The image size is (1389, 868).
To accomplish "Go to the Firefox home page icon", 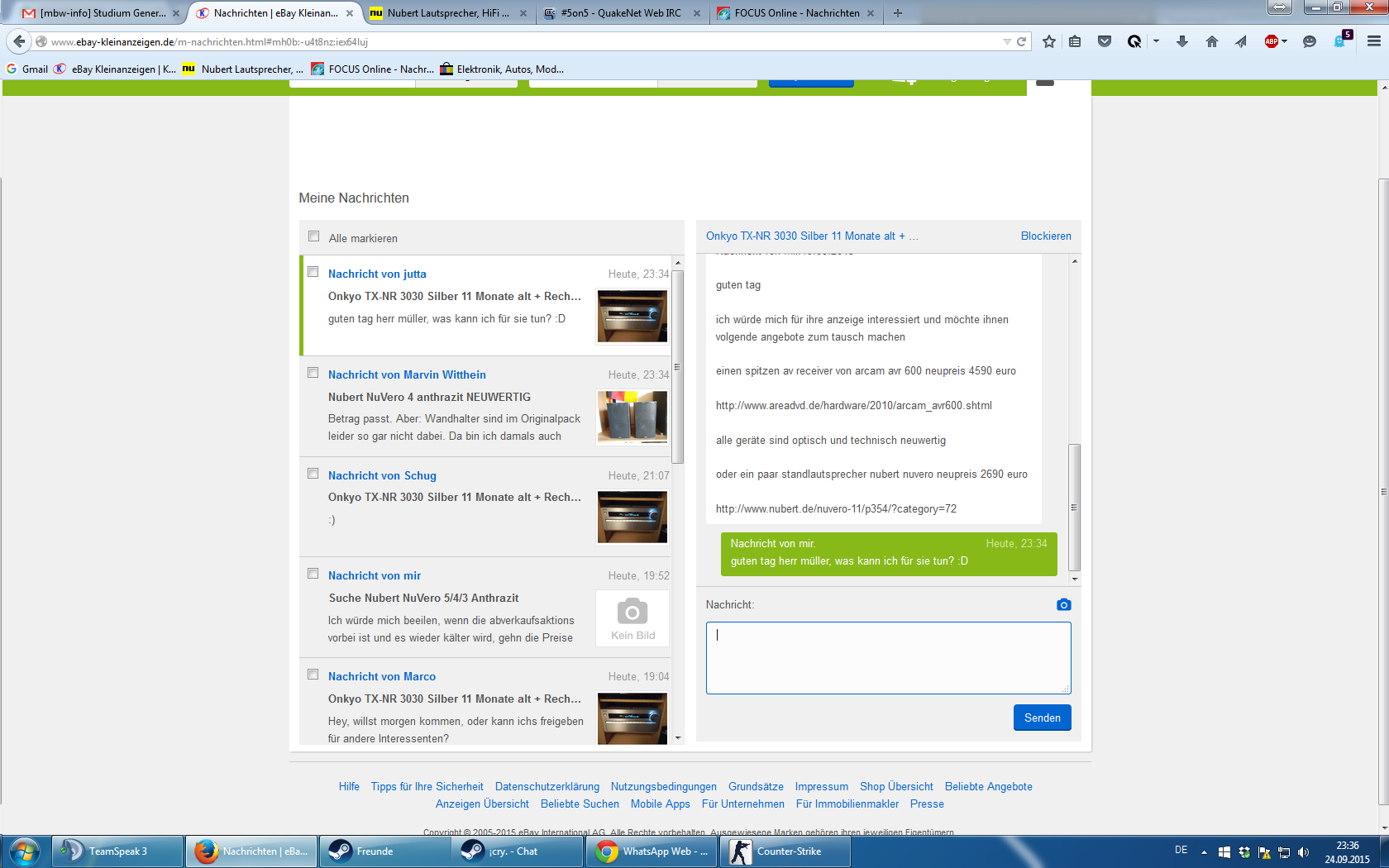I will coord(1211,41).
